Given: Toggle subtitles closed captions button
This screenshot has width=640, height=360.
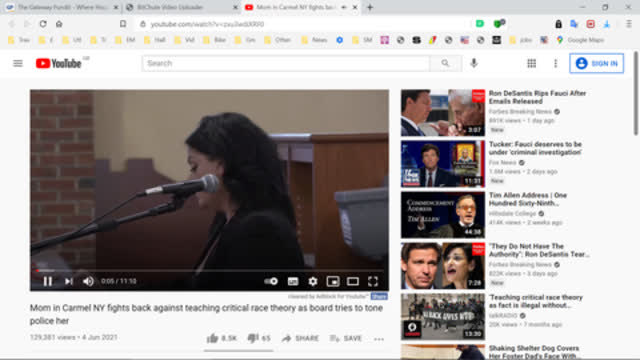Looking at the screenshot, I should click(x=293, y=281).
